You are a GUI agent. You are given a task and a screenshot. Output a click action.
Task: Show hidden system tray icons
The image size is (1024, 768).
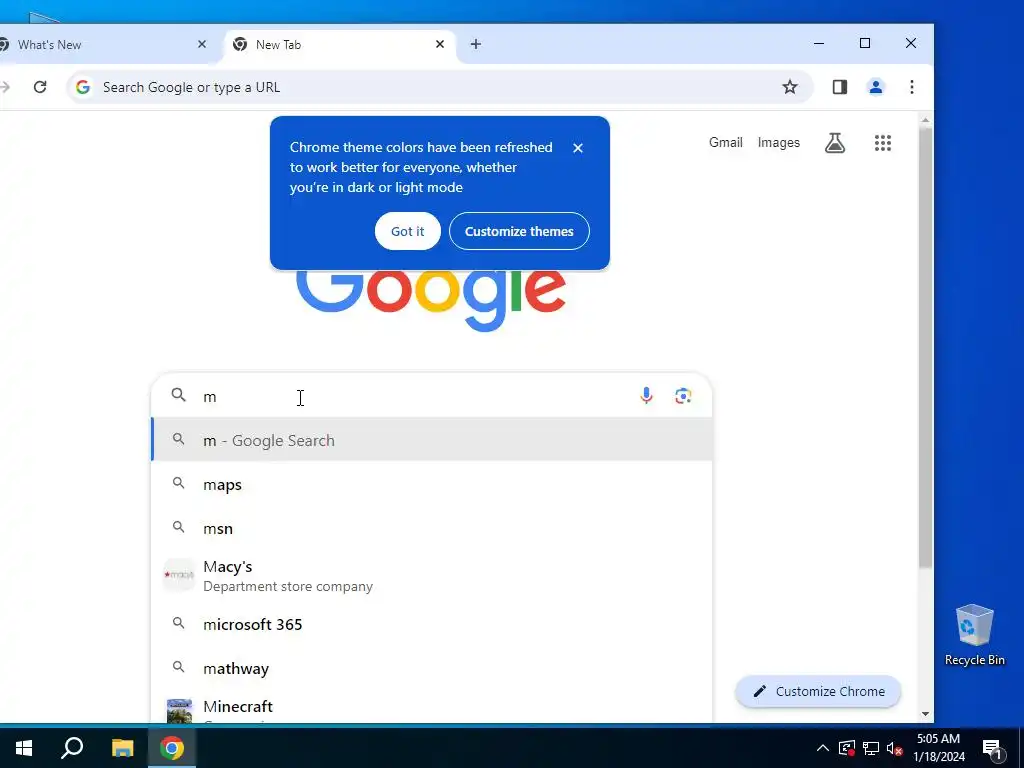tap(822, 748)
